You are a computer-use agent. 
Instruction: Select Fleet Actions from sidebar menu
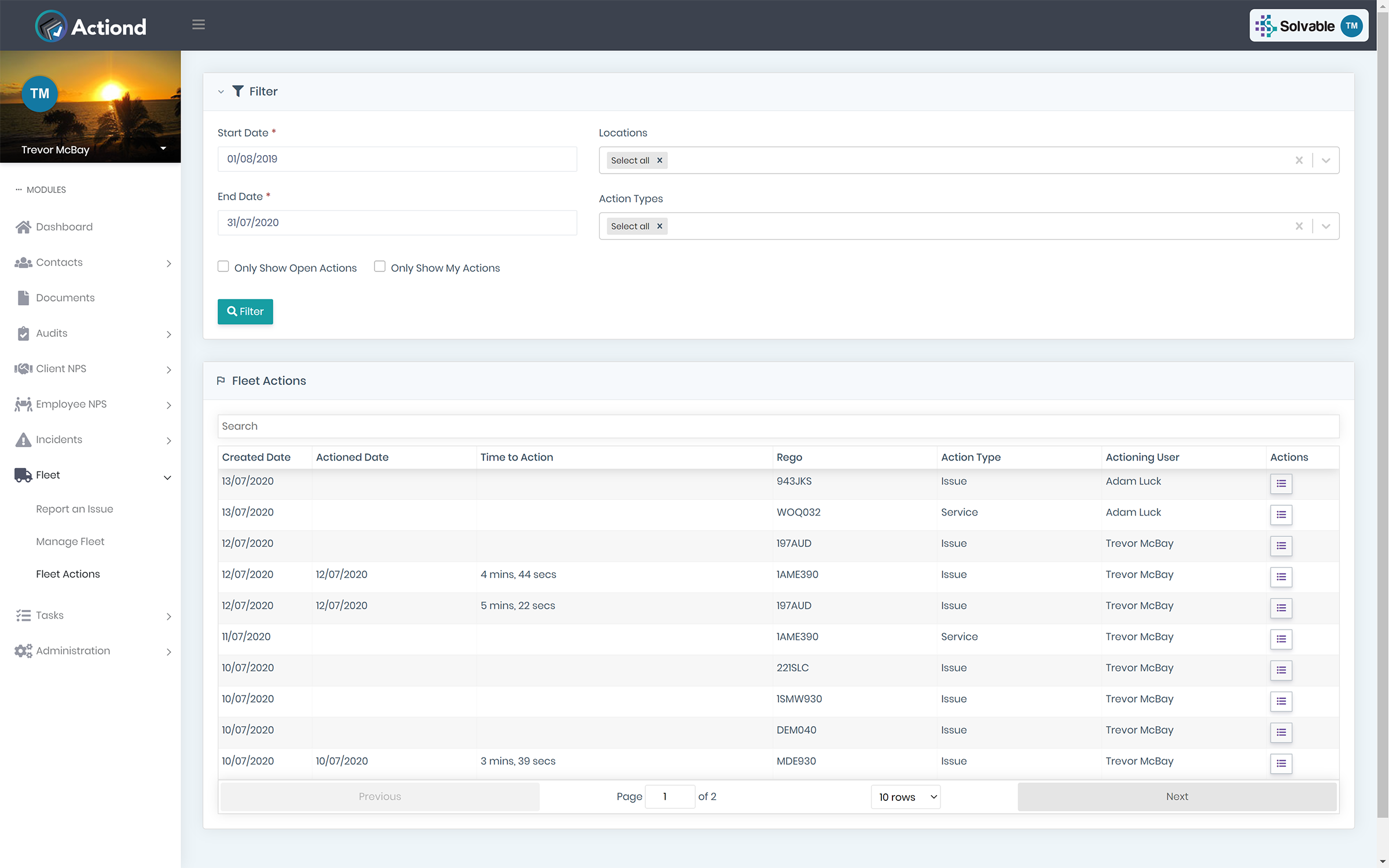click(x=67, y=574)
